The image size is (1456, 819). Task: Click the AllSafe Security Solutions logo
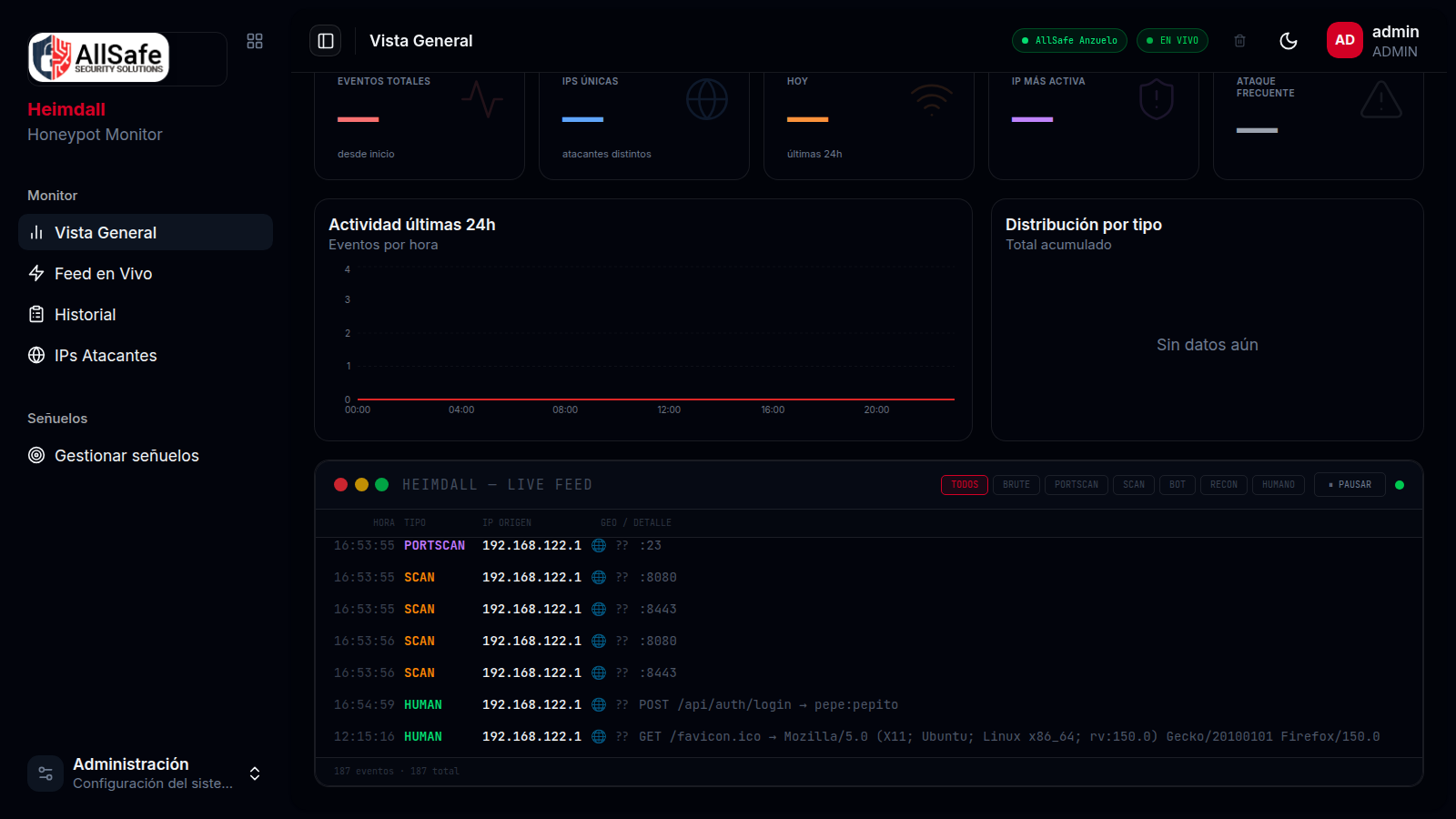[99, 57]
